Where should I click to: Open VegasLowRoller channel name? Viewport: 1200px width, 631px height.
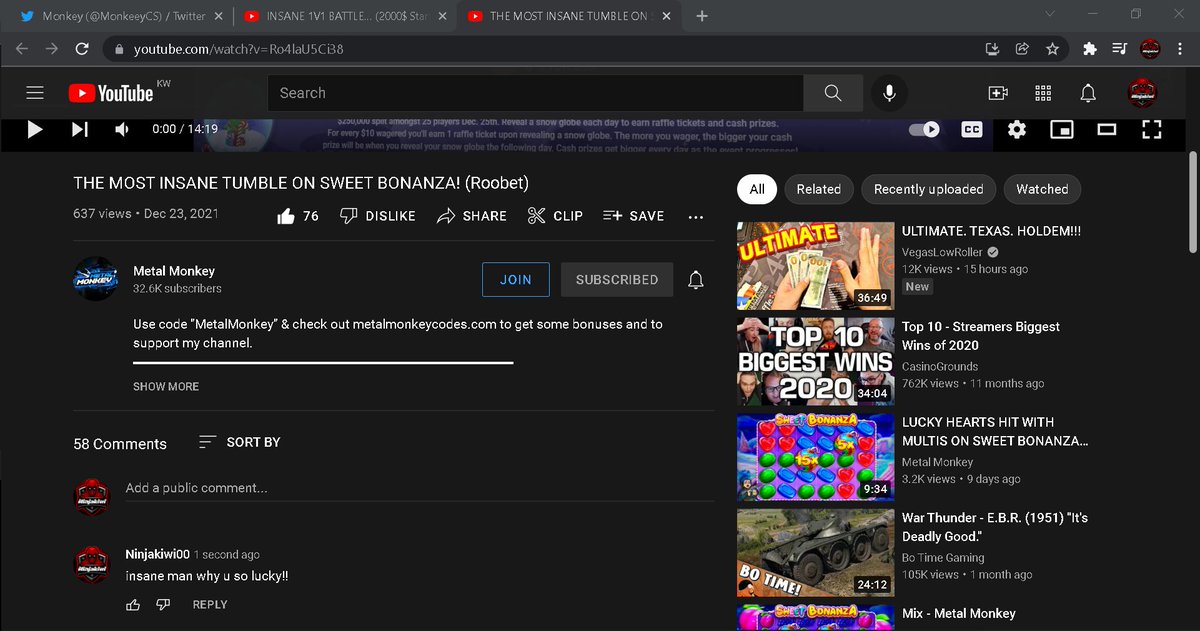pyautogui.click(x=943, y=252)
